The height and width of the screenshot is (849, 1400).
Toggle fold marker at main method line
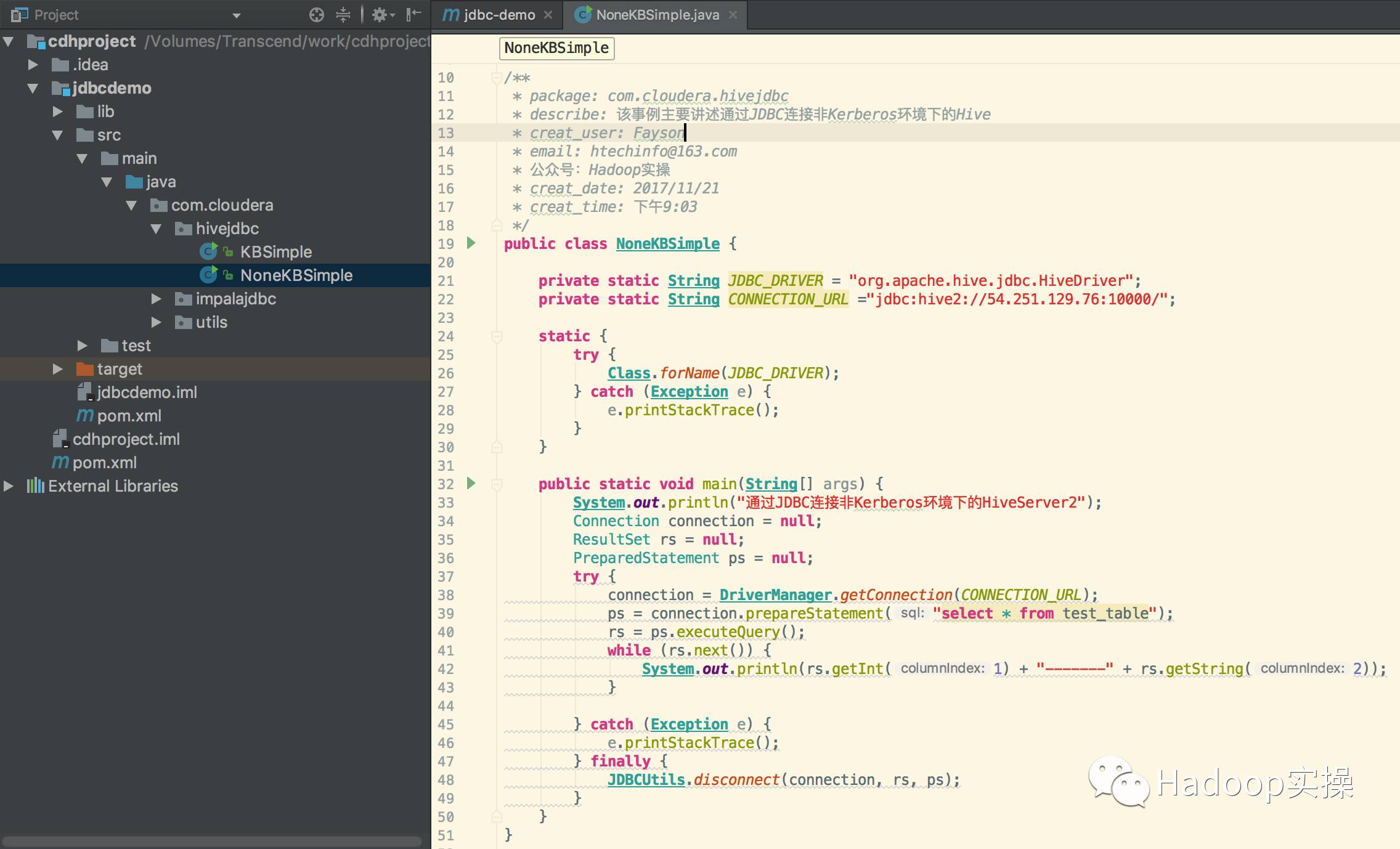(x=497, y=484)
